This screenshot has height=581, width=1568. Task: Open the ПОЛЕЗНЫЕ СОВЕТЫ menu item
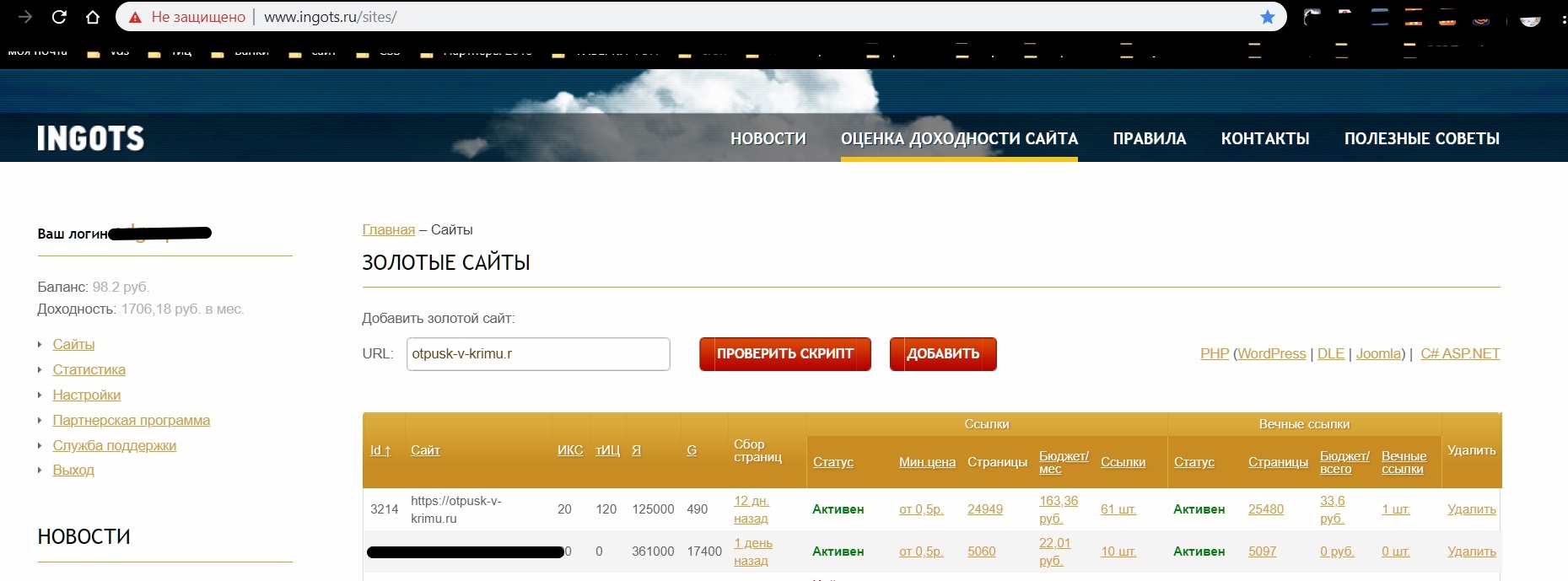(x=1422, y=138)
